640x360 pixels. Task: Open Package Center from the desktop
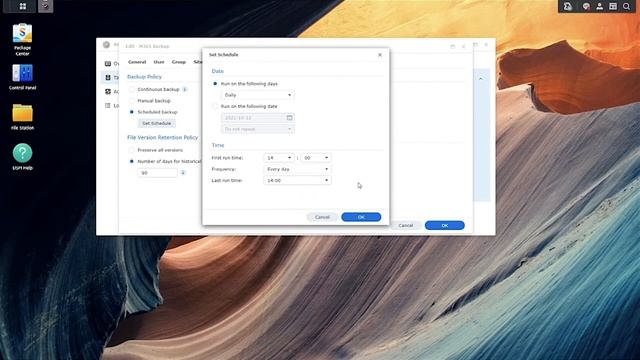22,40
